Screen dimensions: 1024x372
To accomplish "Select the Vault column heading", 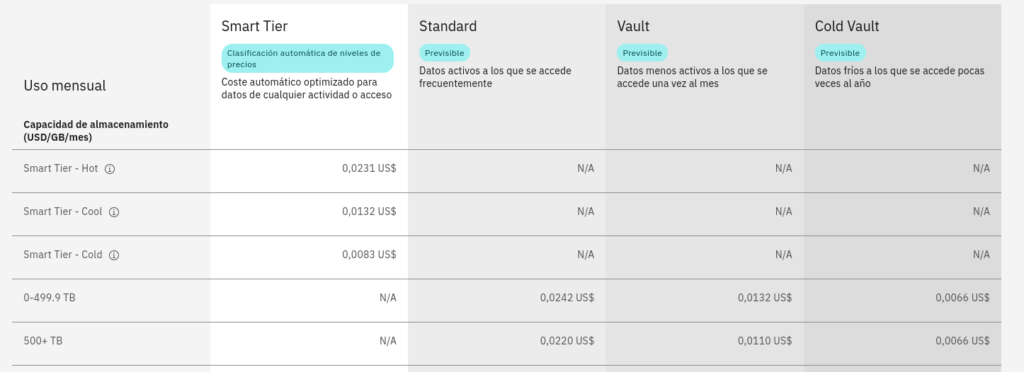I will pos(633,26).
